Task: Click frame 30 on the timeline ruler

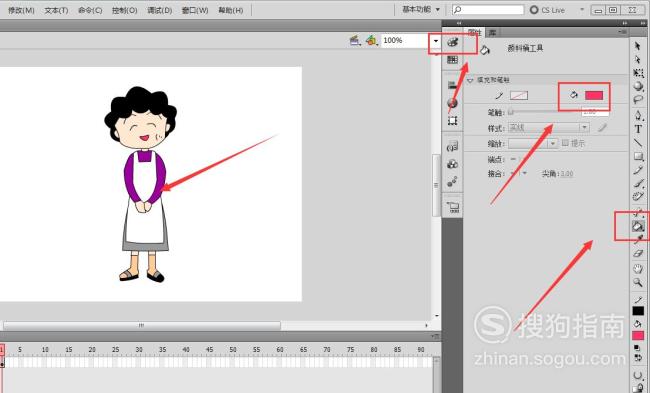Action: (139, 350)
